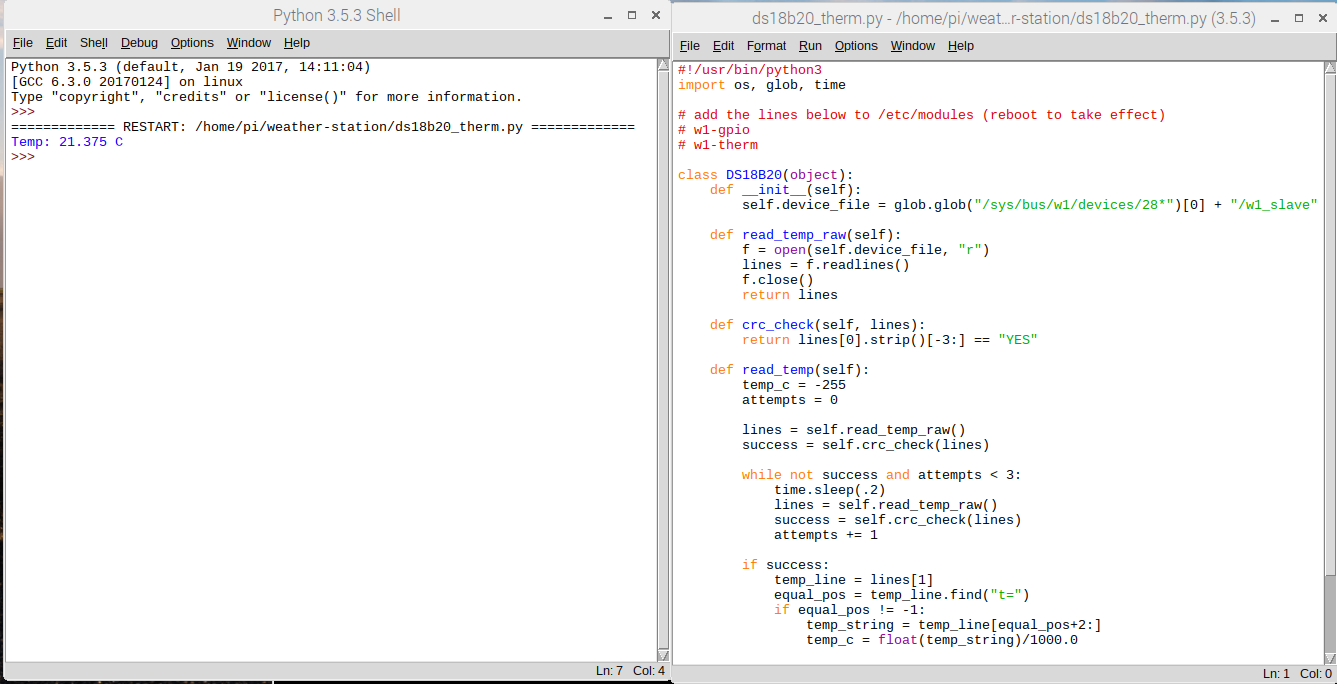Click the '#!/usr/bin/python3' shebang line
Screen dimensions: 1337x684
click(750, 70)
